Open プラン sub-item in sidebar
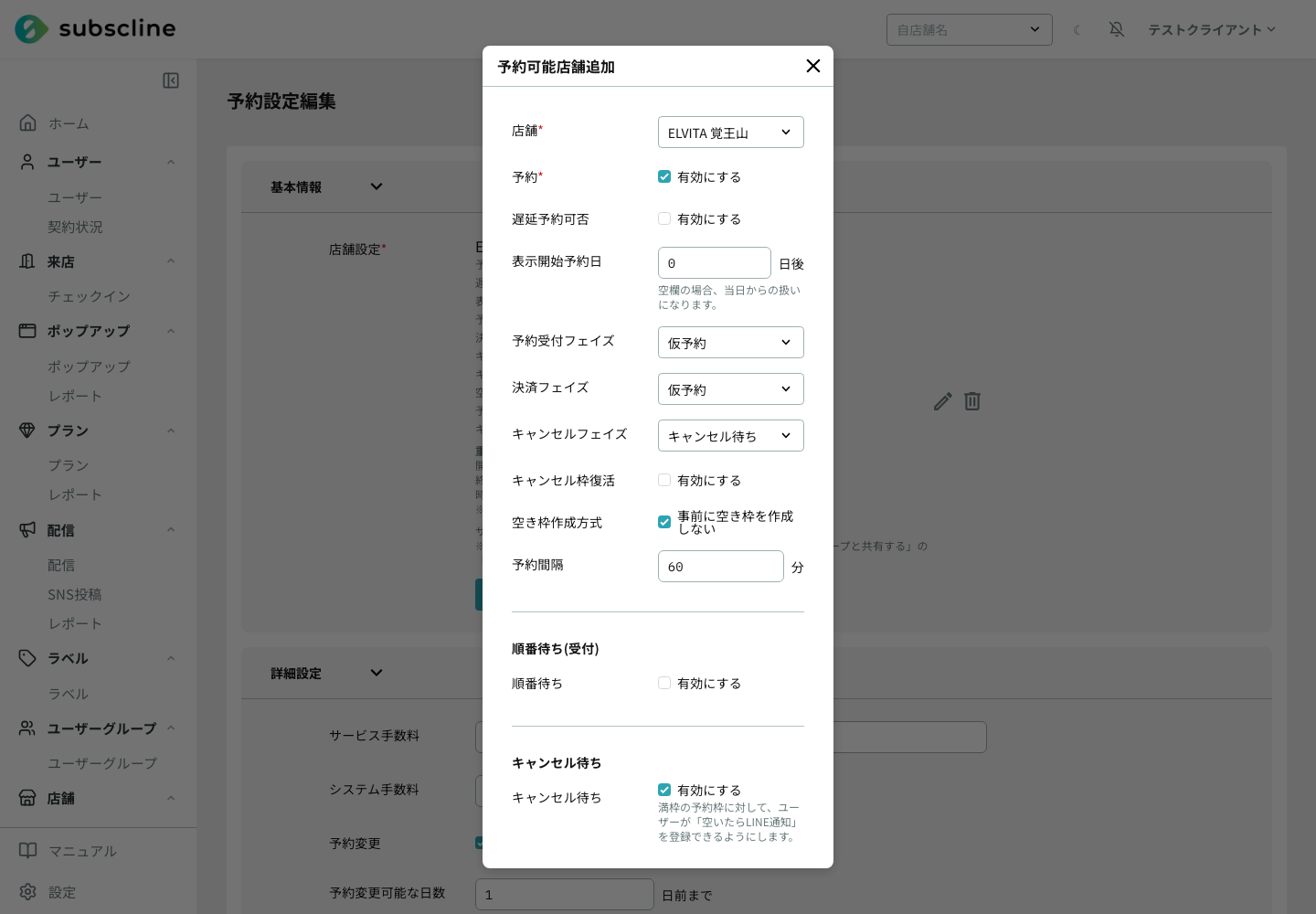 coord(68,465)
